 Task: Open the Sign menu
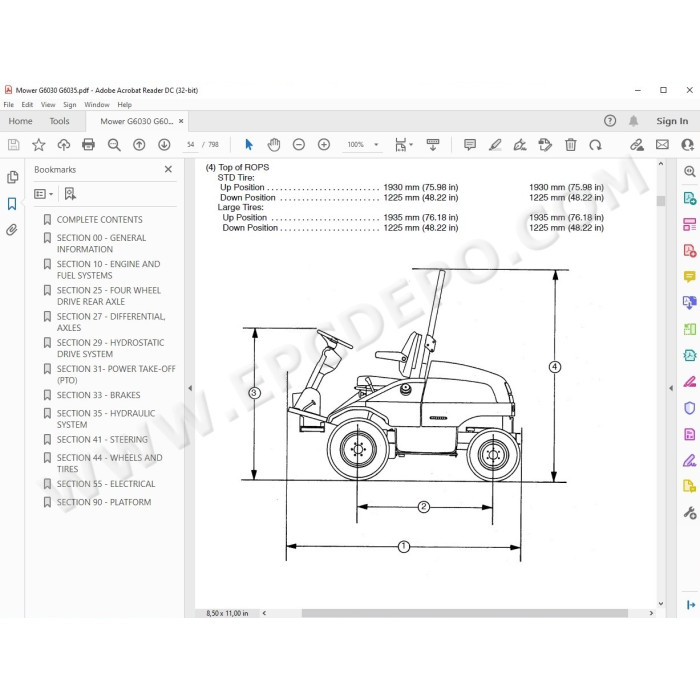(x=70, y=104)
